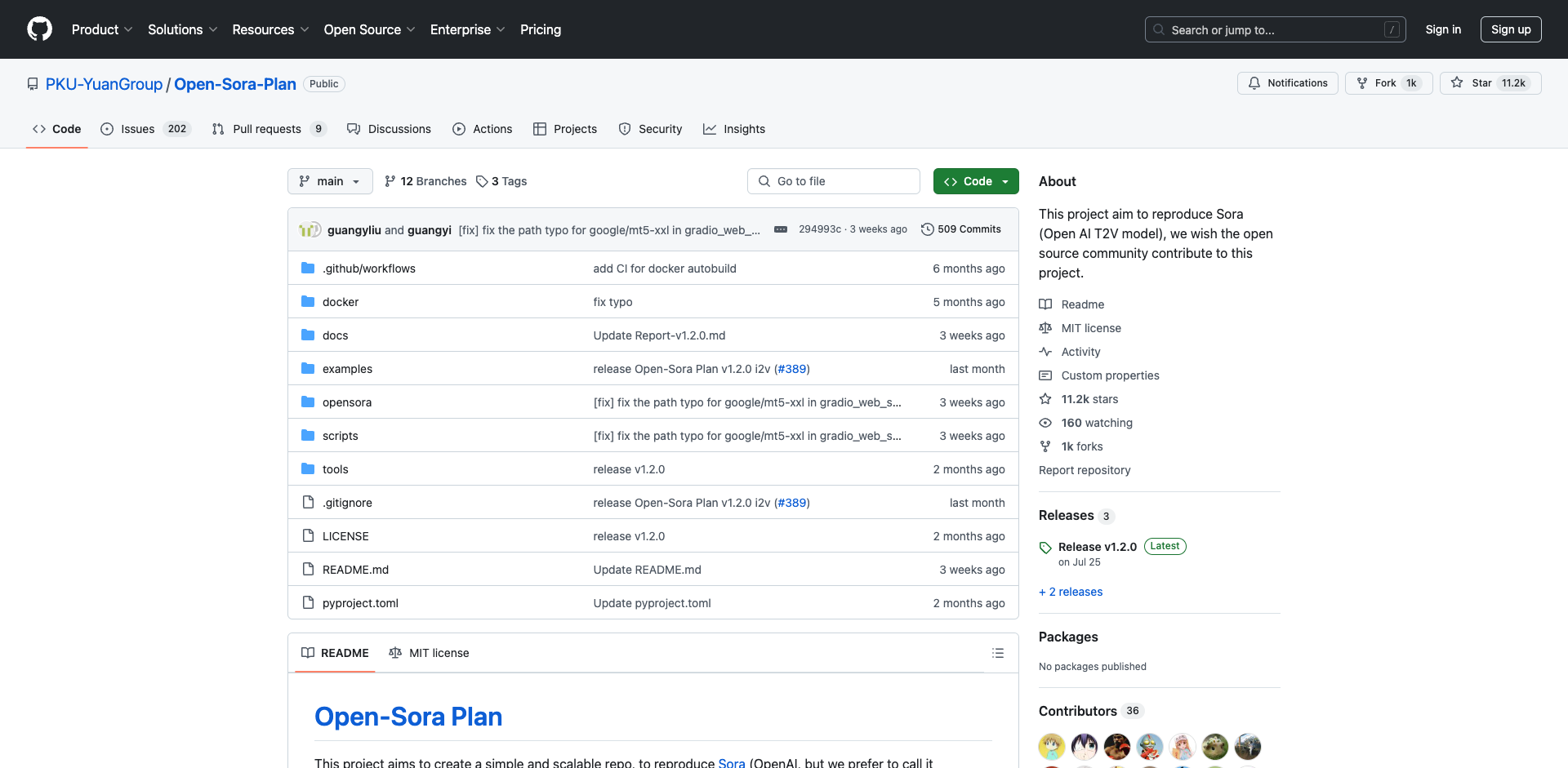Click the Notifications bell button
Viewport: 1568px width, 768px height.
[1287, 83]
